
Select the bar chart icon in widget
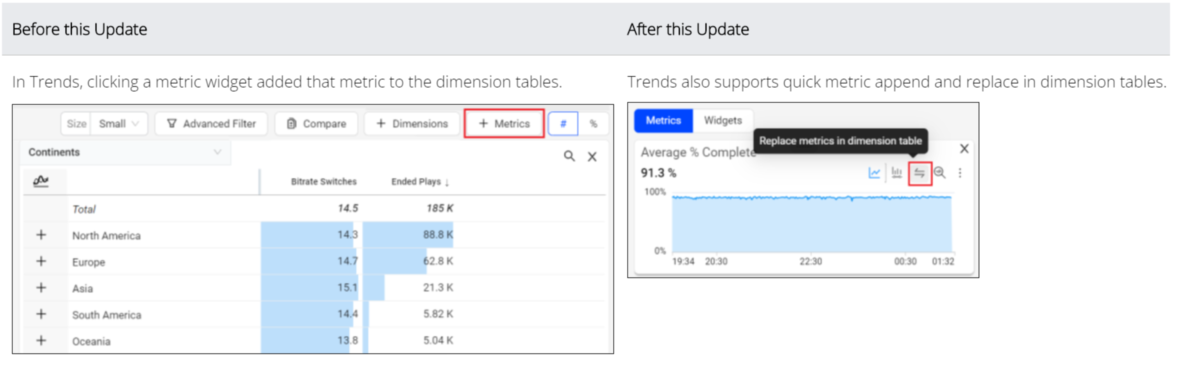click(896, 173)
